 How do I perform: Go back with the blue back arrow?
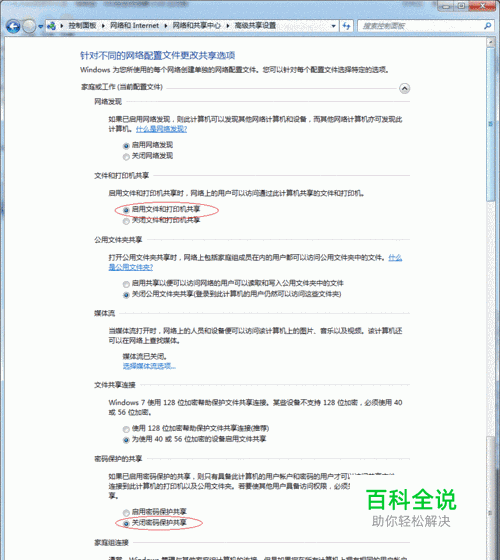coord(13,26)
